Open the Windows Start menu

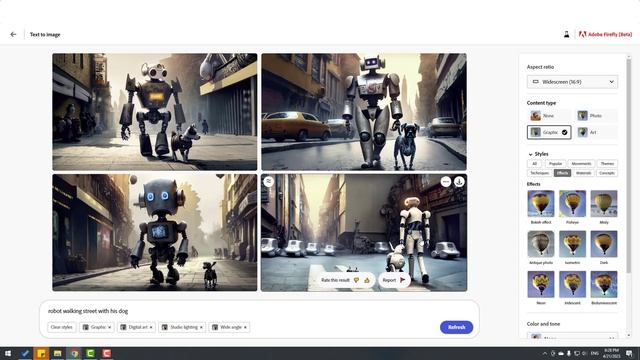pyautogui.click(x=8, y=353)
